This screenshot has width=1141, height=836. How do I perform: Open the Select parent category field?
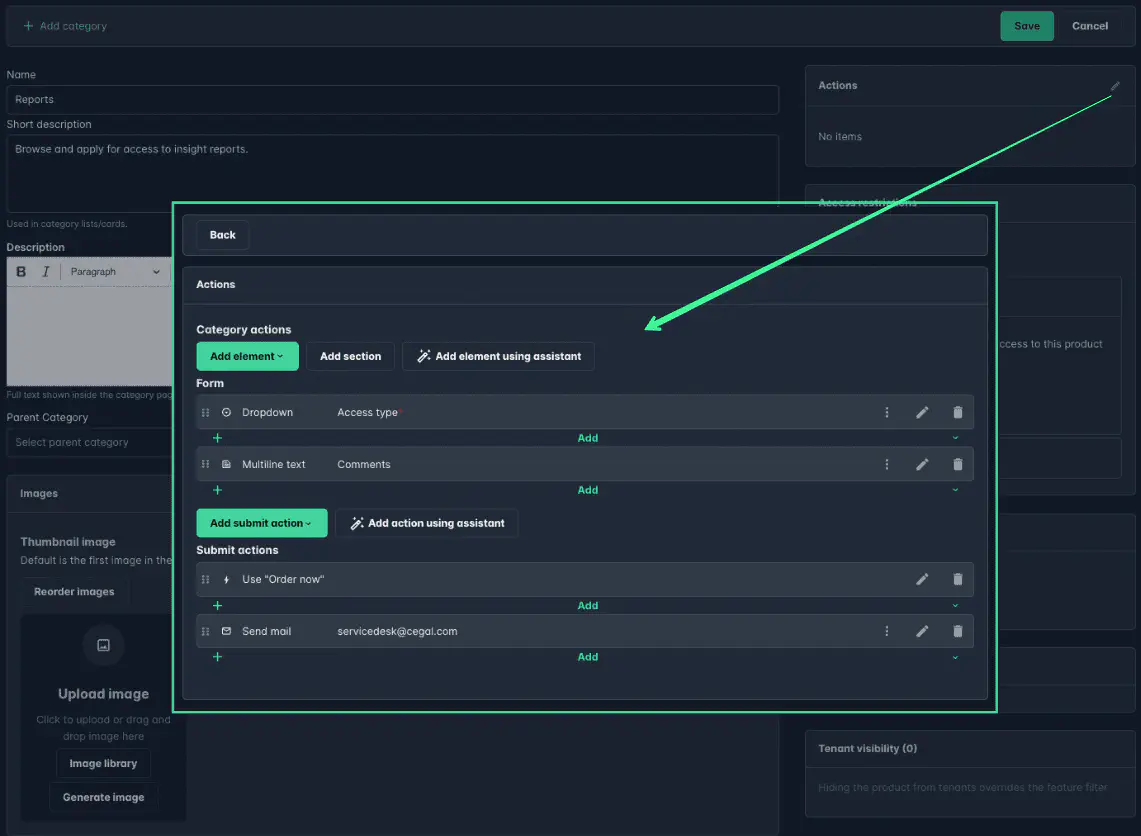pos(90,442)
